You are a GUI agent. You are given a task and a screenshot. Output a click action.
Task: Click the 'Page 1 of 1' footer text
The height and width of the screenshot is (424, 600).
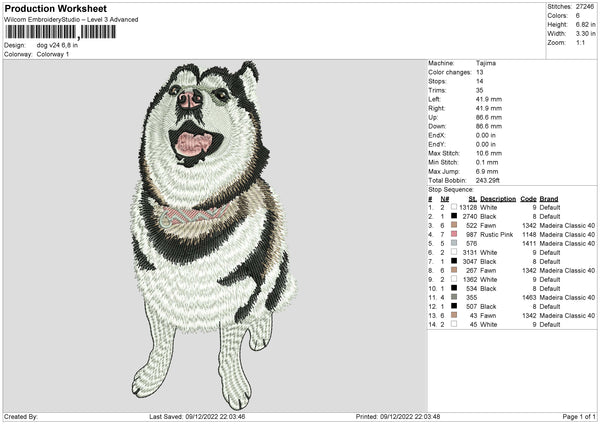coord(579,417)
